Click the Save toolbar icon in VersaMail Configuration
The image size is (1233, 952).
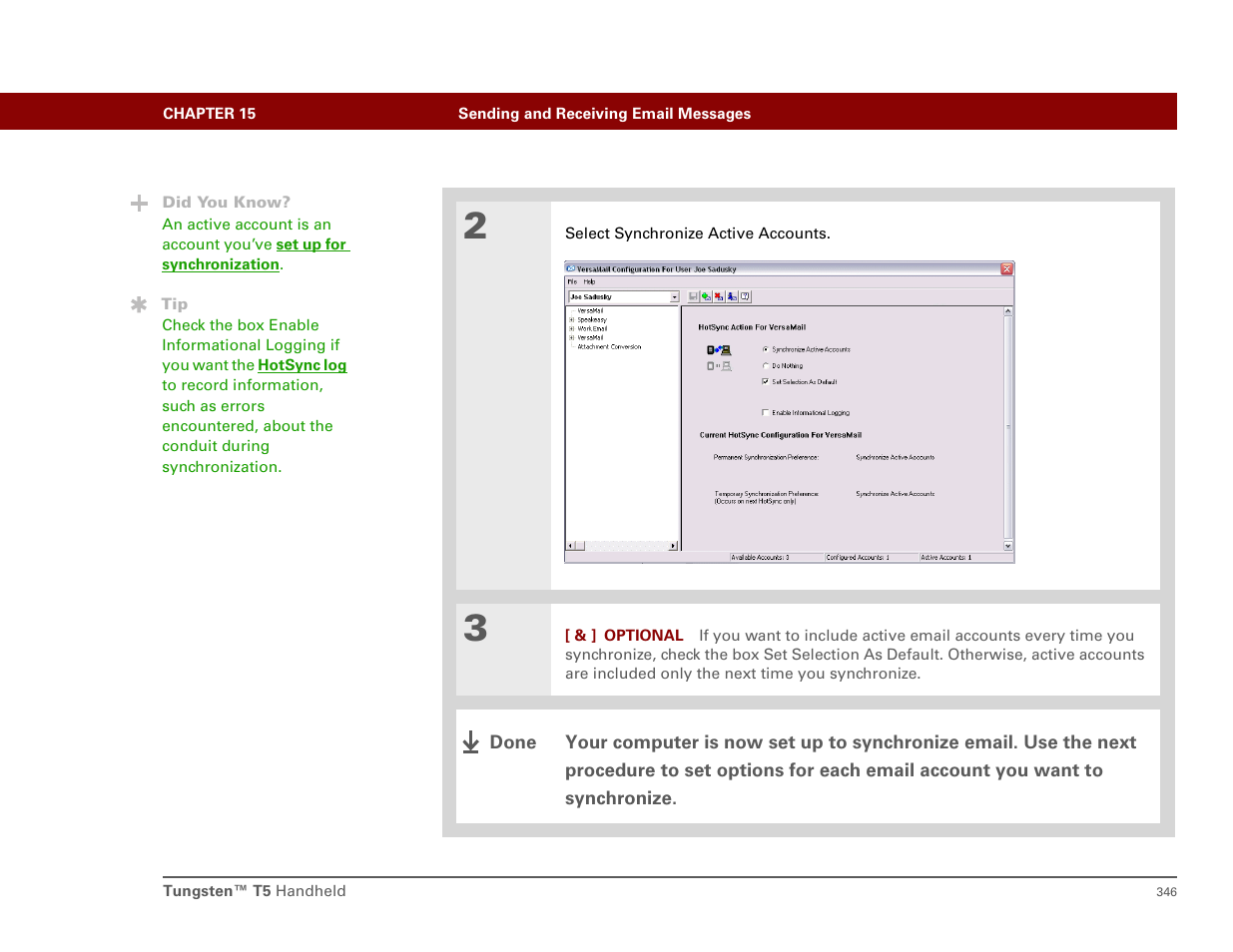click(x=693, y=296)
